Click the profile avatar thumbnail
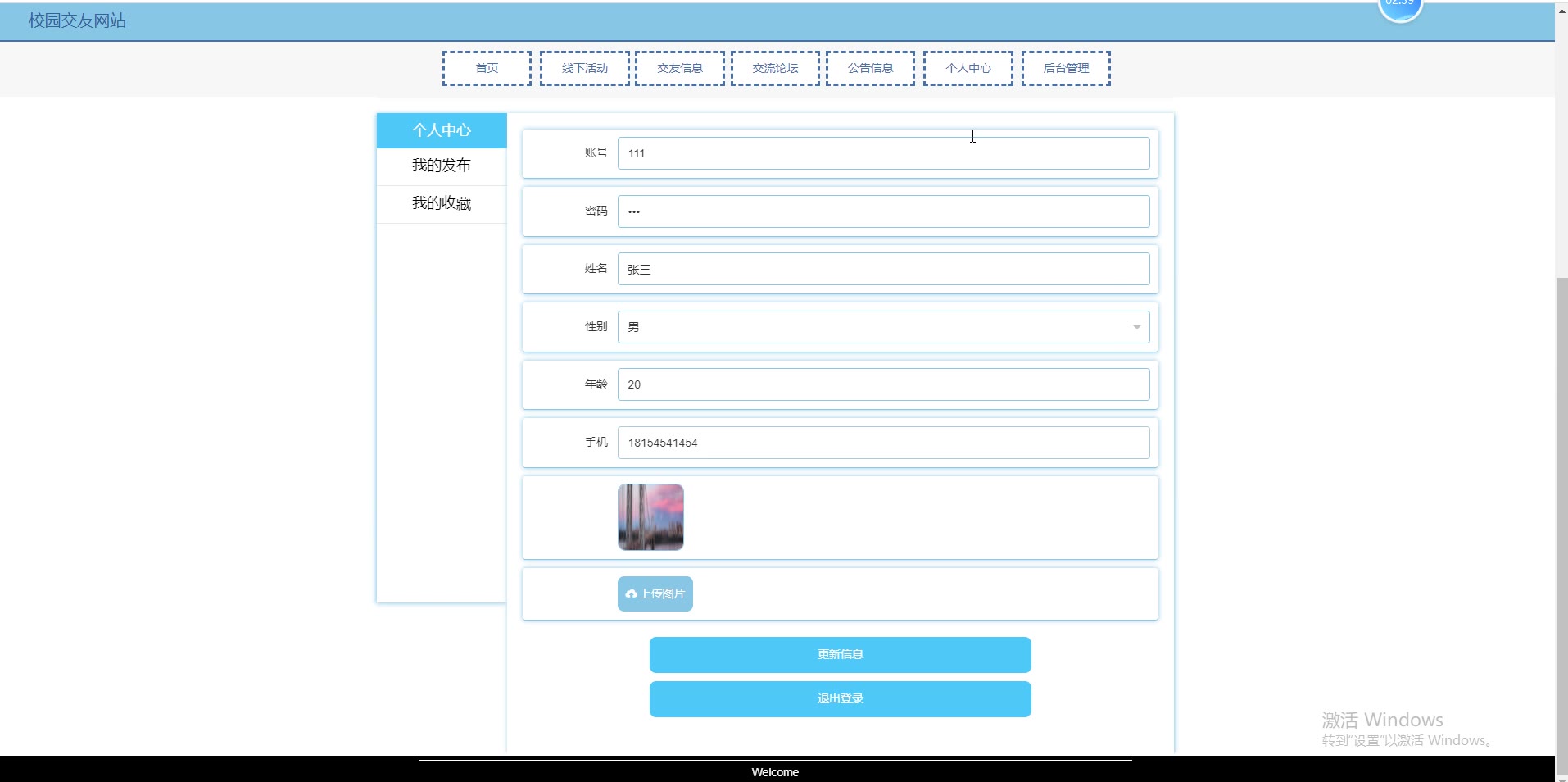Screen dimensions: 1568x782 click(650, 517)
